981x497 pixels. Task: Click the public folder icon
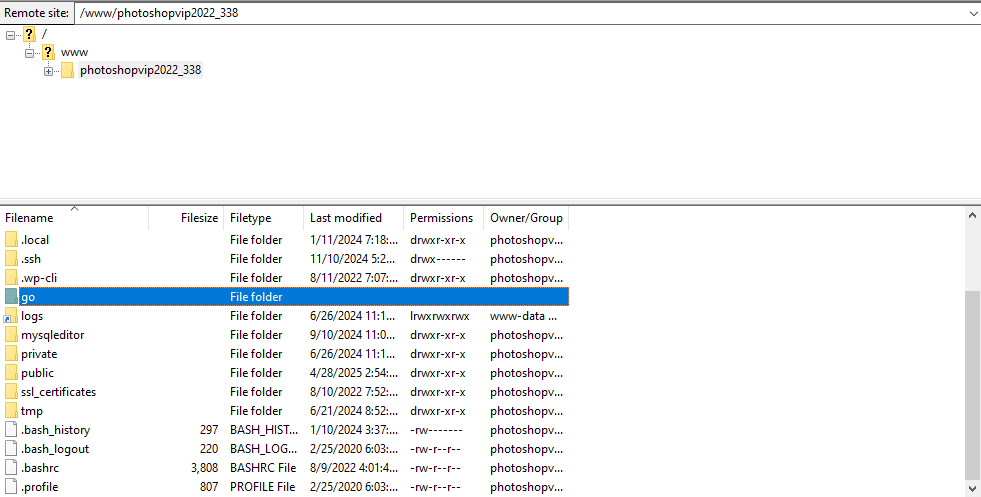(11, 373)
